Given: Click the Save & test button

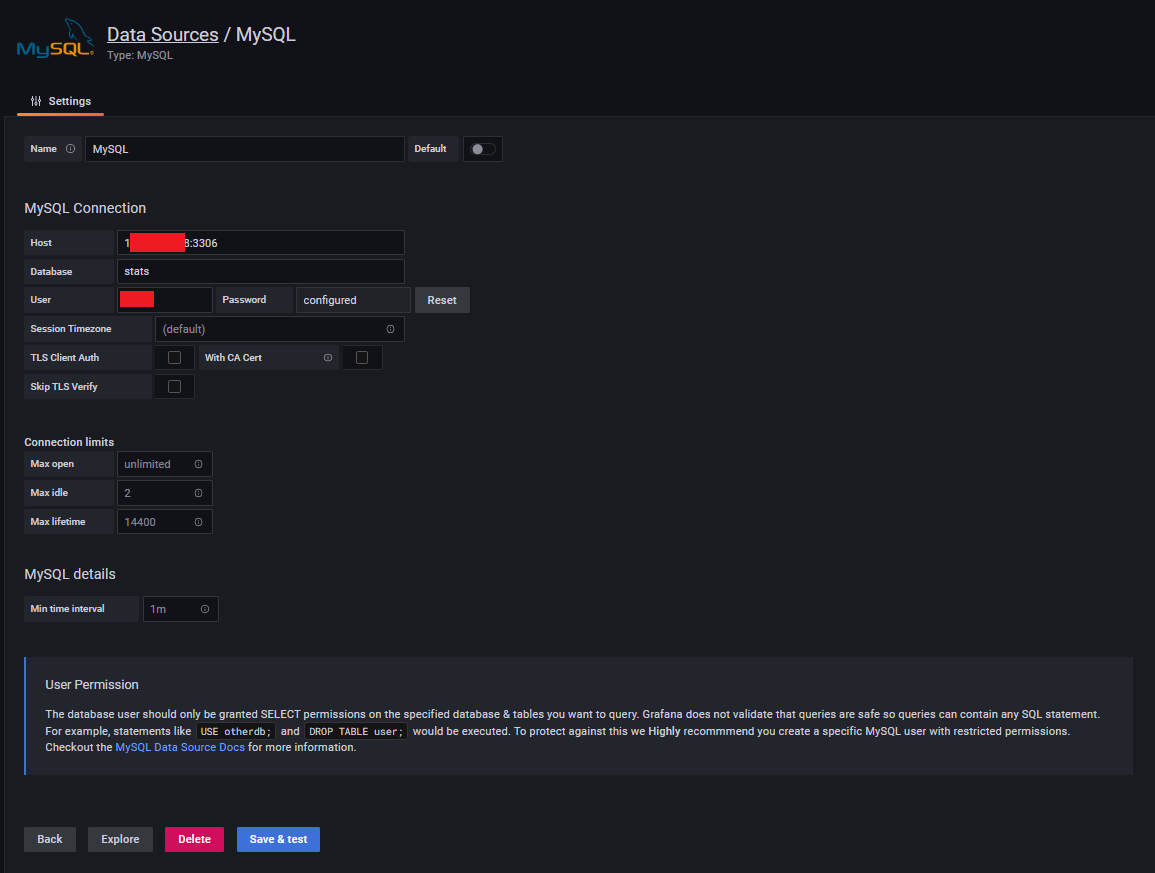Looking at the screenshot, I should point(278,839).
